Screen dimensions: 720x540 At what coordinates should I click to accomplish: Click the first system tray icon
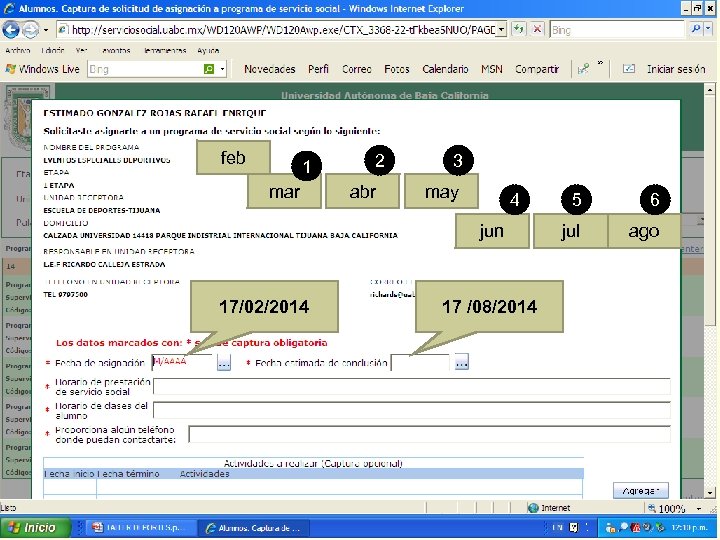pos(611,528)
